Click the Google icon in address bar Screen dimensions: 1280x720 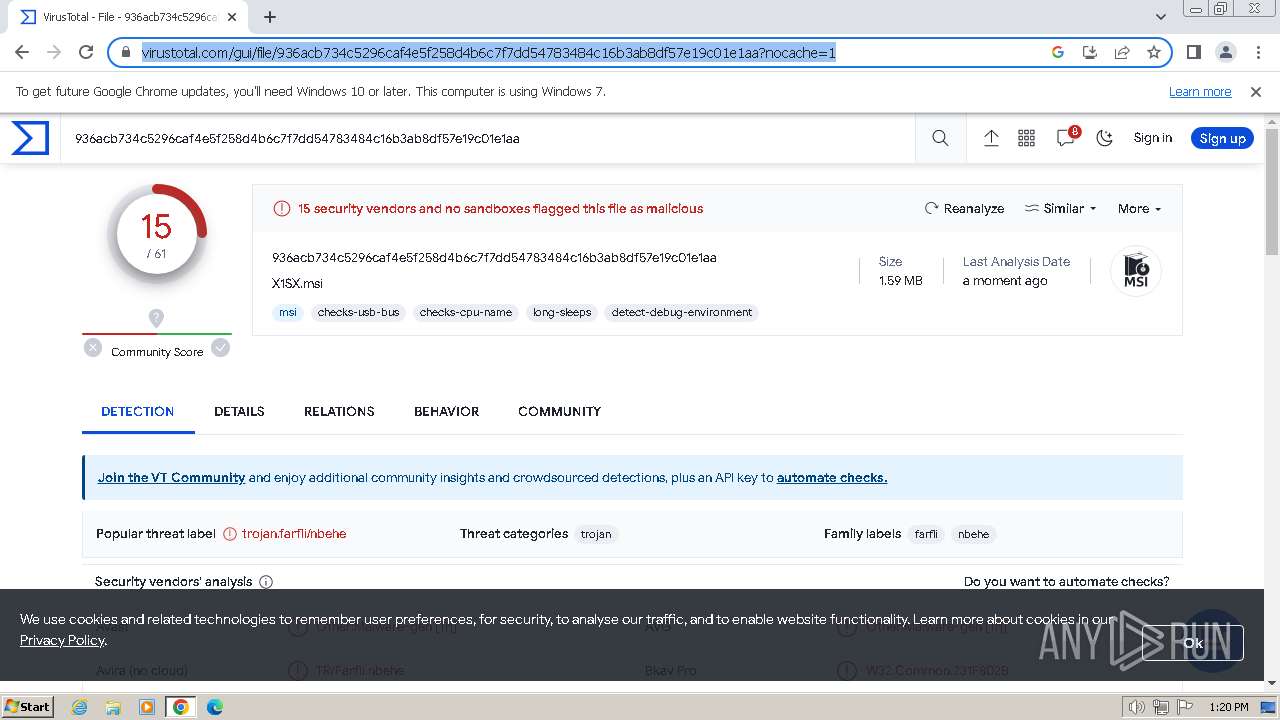click(x=1058, y=53)
